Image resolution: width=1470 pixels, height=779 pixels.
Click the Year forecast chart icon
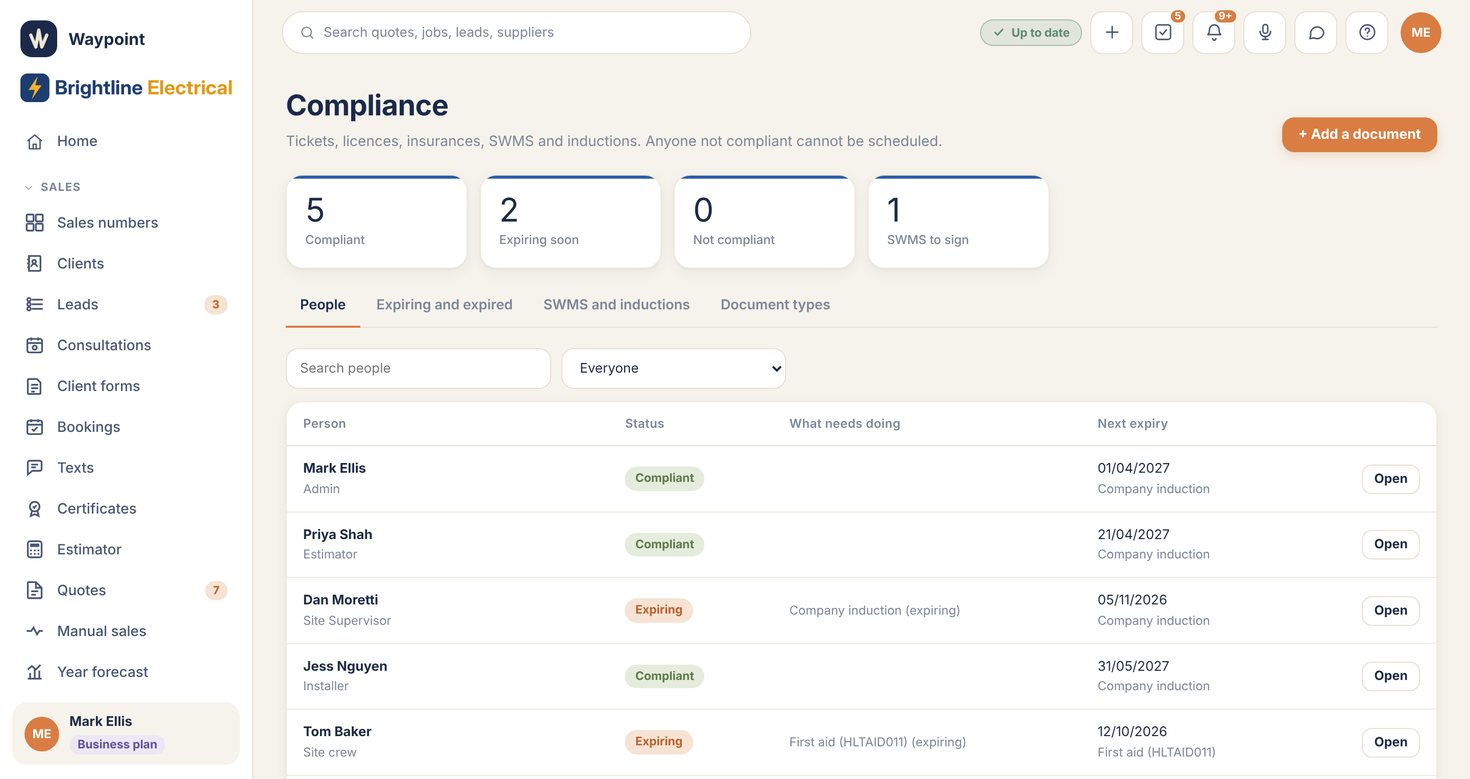click(35, 672)
